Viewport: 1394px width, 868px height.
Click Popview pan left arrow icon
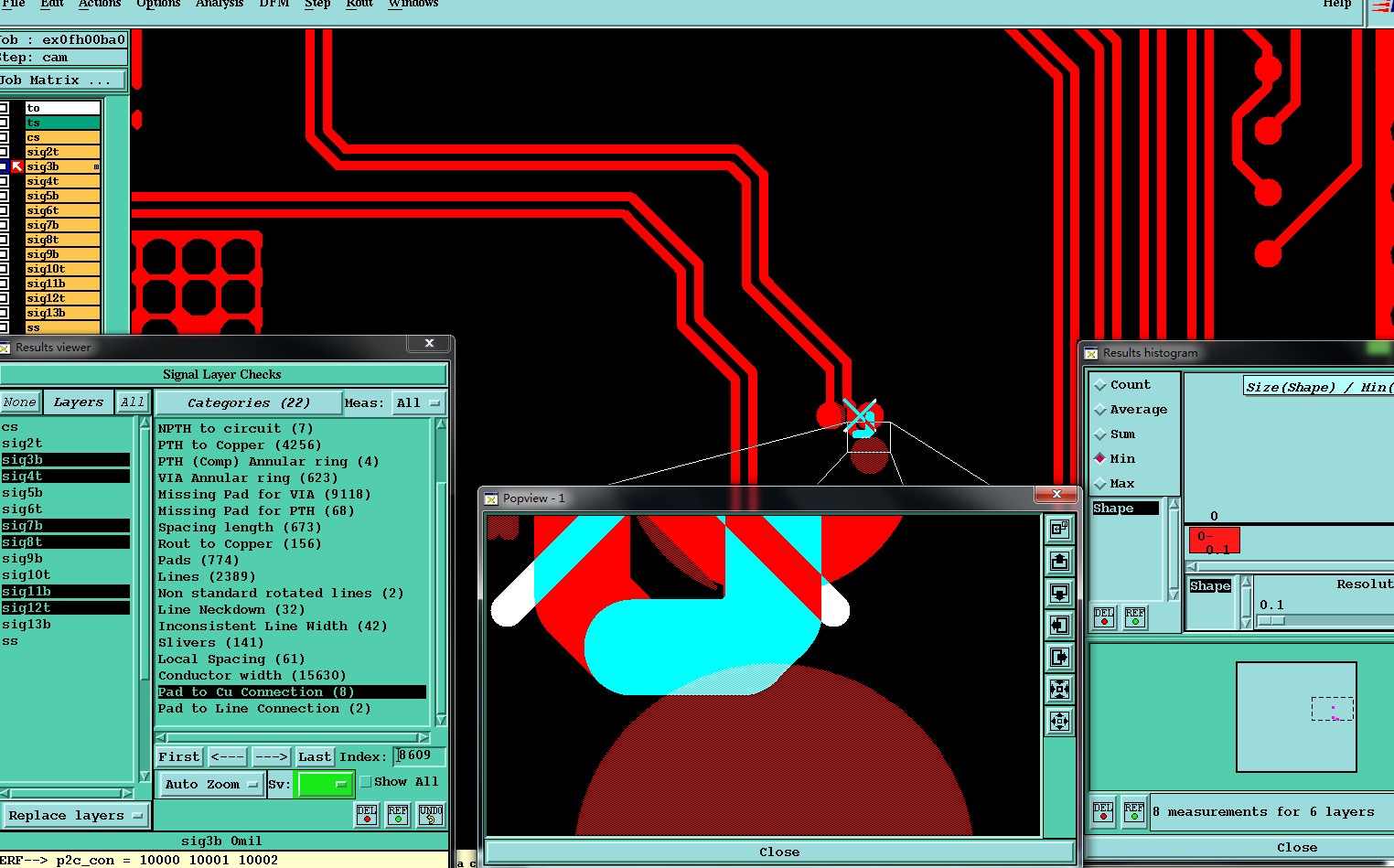point(1059,625)
